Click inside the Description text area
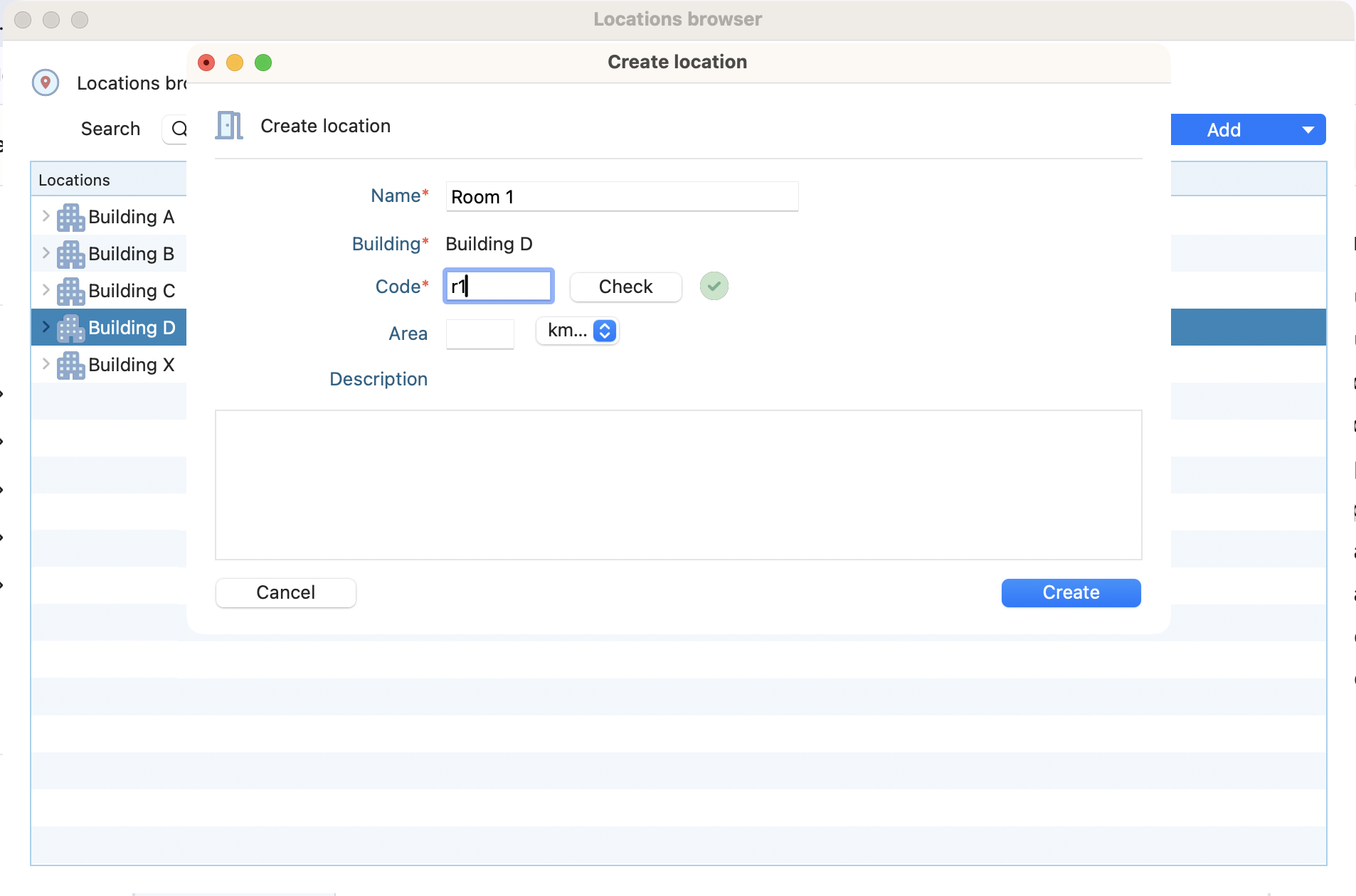This screenshot has height=896, width=1356. (x=678, y=484)
